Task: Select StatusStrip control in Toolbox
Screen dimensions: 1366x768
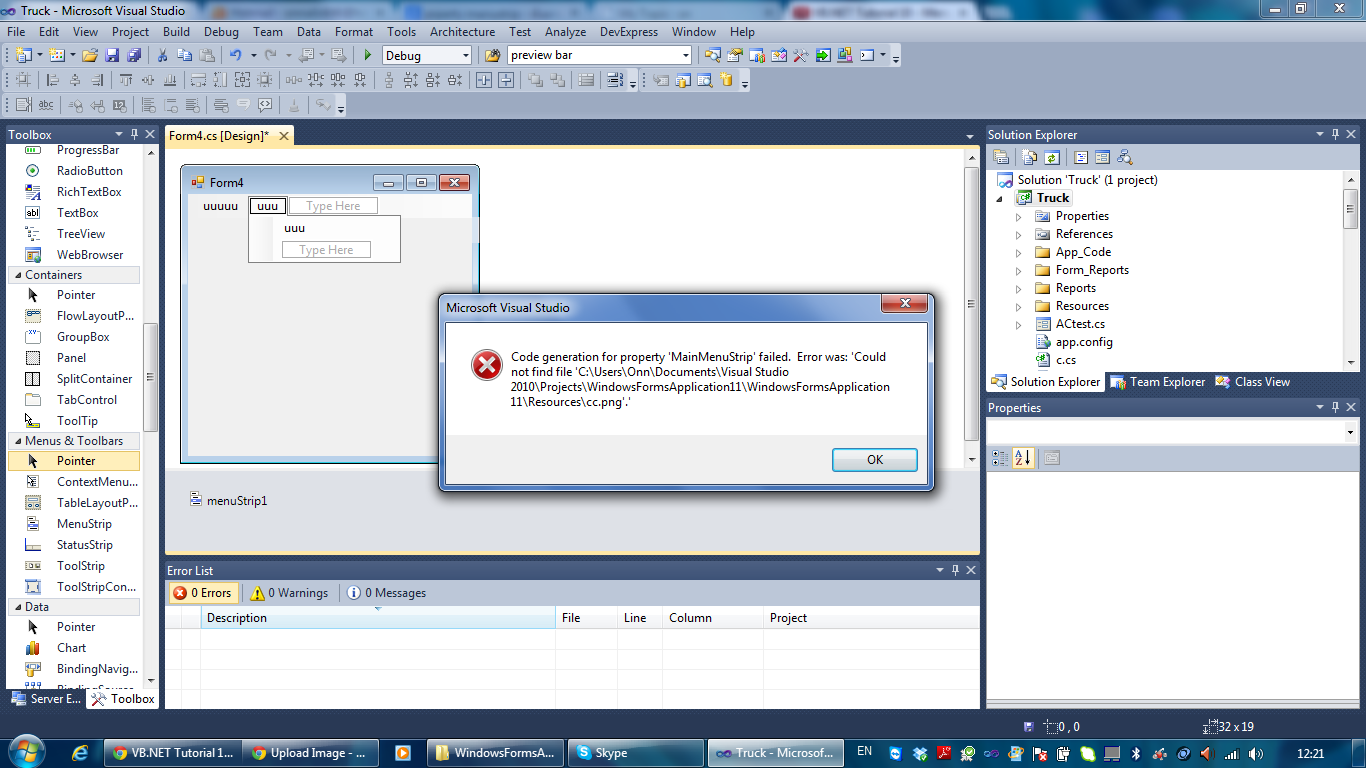Action: pos(74,545)
